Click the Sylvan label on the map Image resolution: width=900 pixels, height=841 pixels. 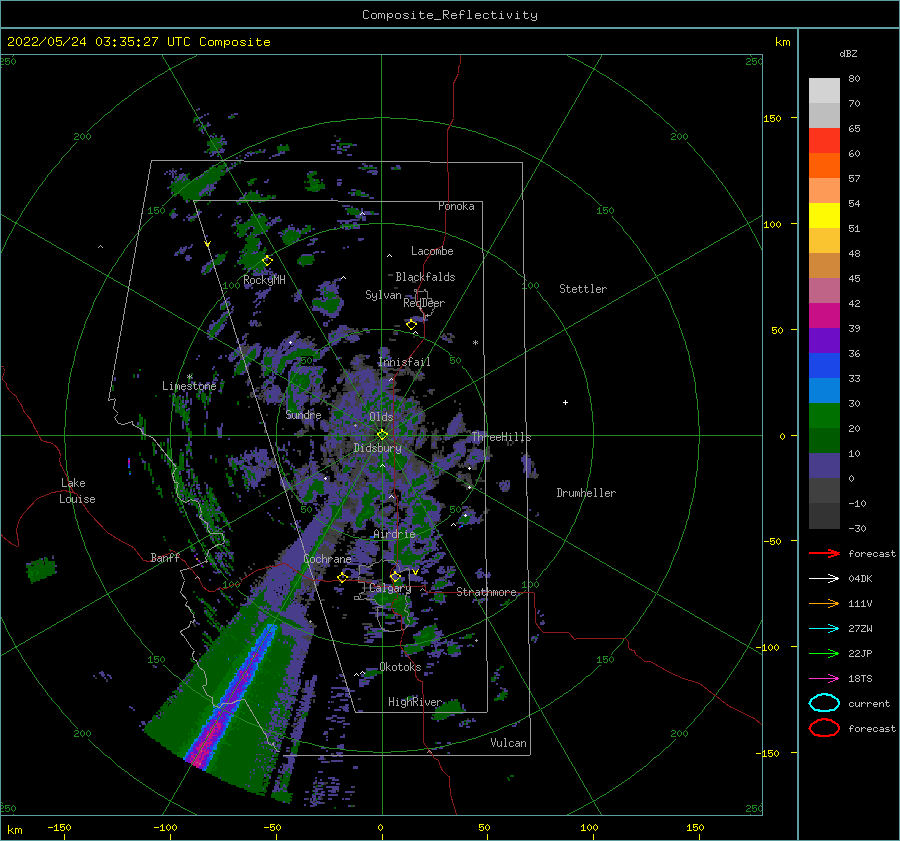[x=383, y=295]
